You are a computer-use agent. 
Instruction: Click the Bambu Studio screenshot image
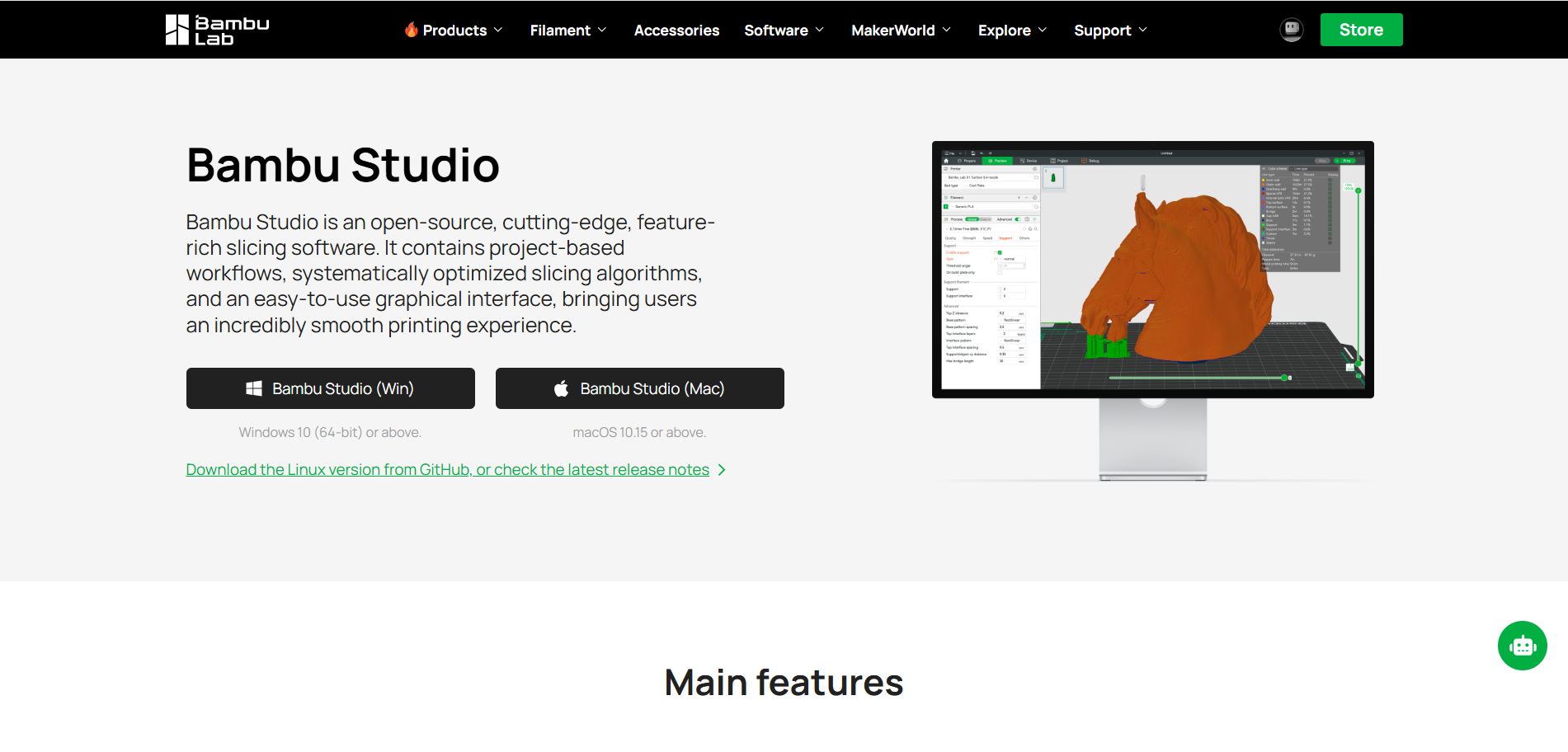coord(1153,311)
